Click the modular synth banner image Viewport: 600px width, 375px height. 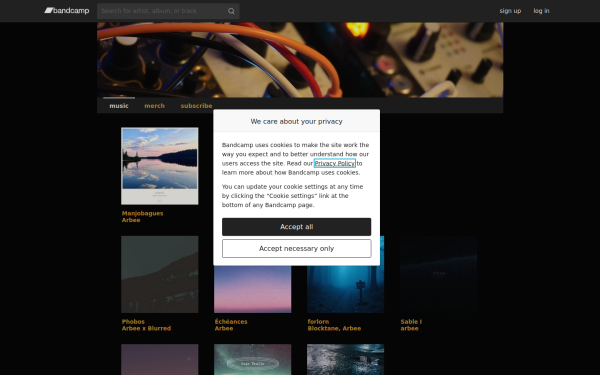pos(300,60)
